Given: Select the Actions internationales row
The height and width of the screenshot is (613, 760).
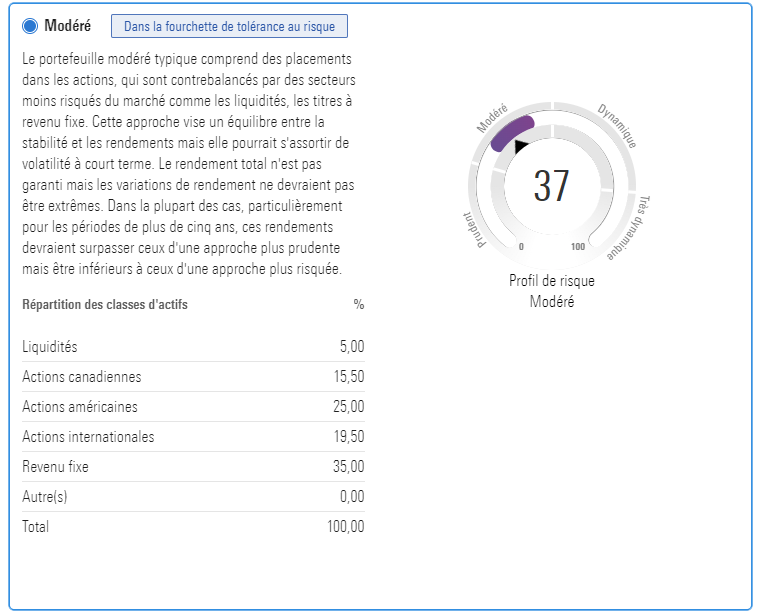Looking at the screenshot, I should point(193,437).
